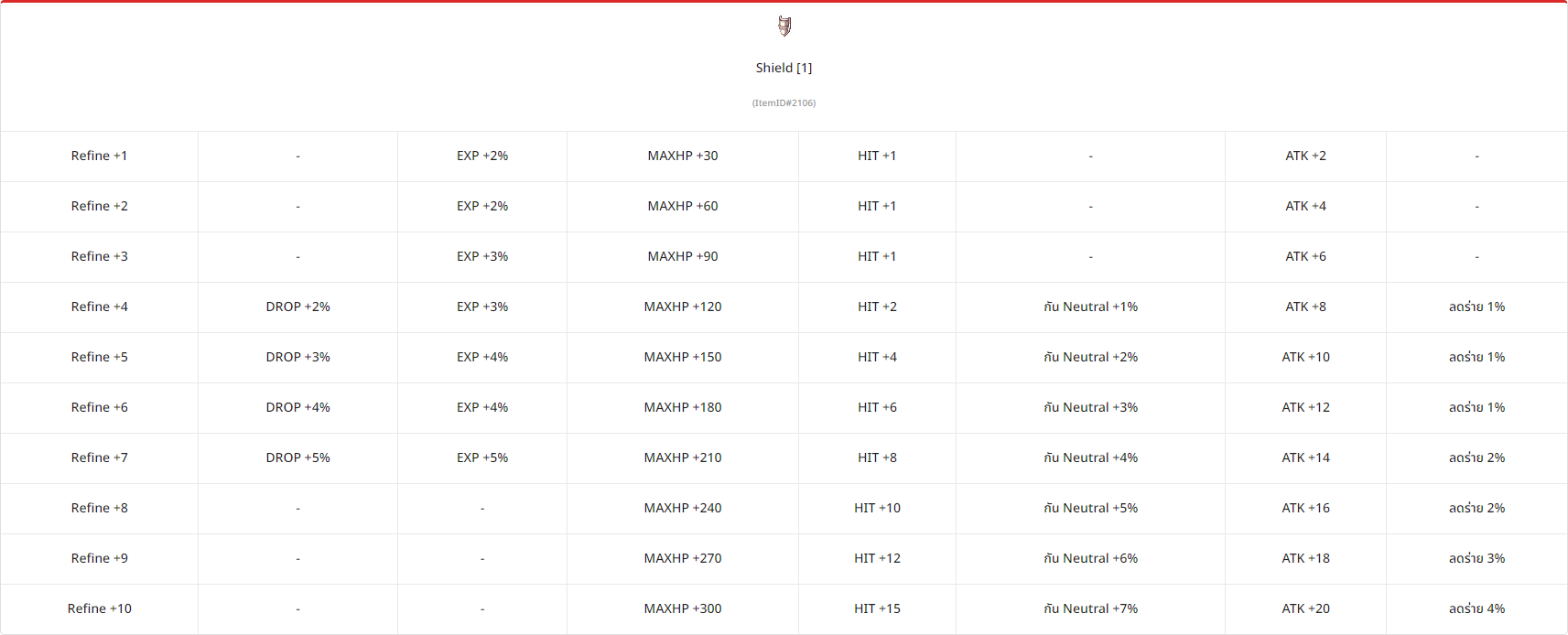Click the ลดร่าย 3% cell
1568x635 pixels.
1476,558
